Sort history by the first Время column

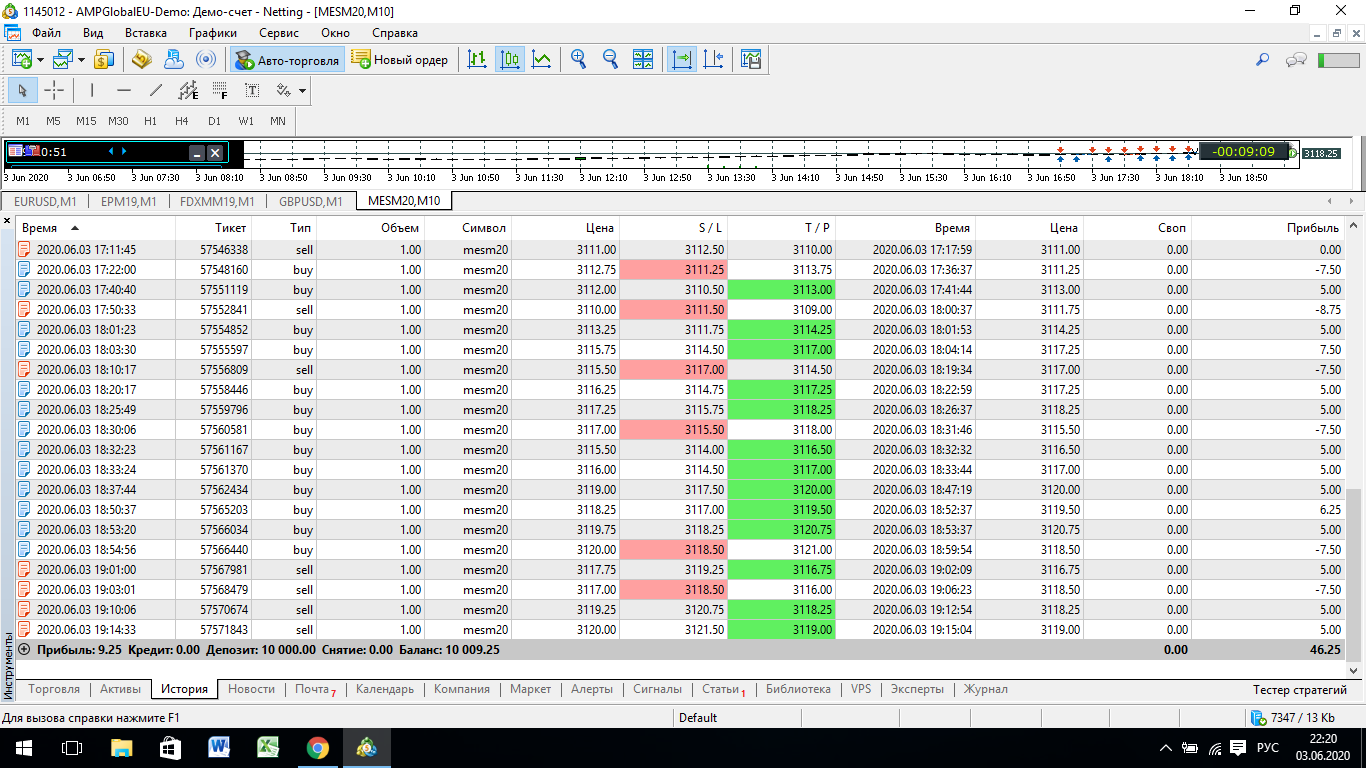pyautogui.click(x=96, y=228)
